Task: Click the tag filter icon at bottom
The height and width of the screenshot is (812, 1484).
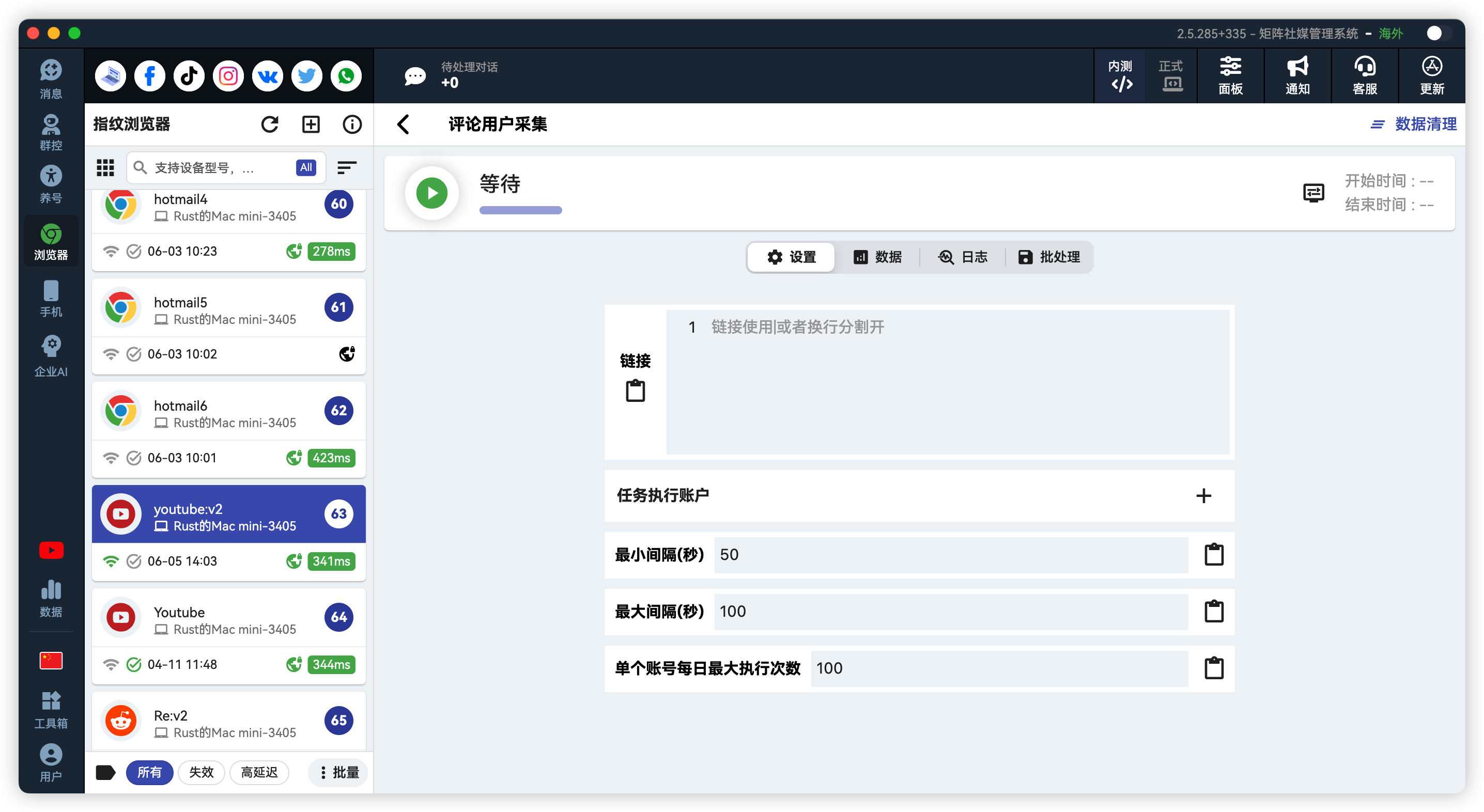Action: (105, 772)
